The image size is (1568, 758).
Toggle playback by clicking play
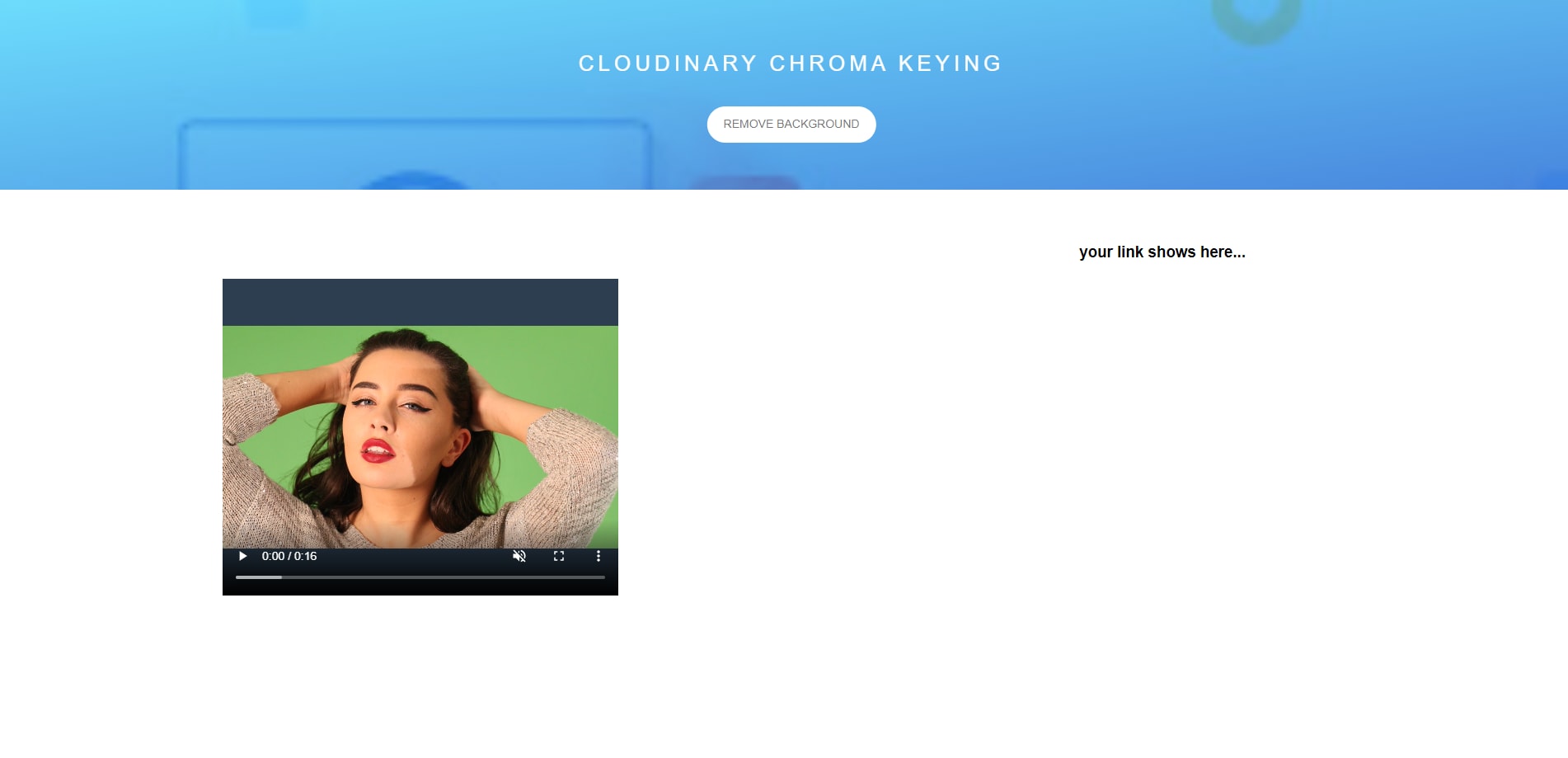242,556
